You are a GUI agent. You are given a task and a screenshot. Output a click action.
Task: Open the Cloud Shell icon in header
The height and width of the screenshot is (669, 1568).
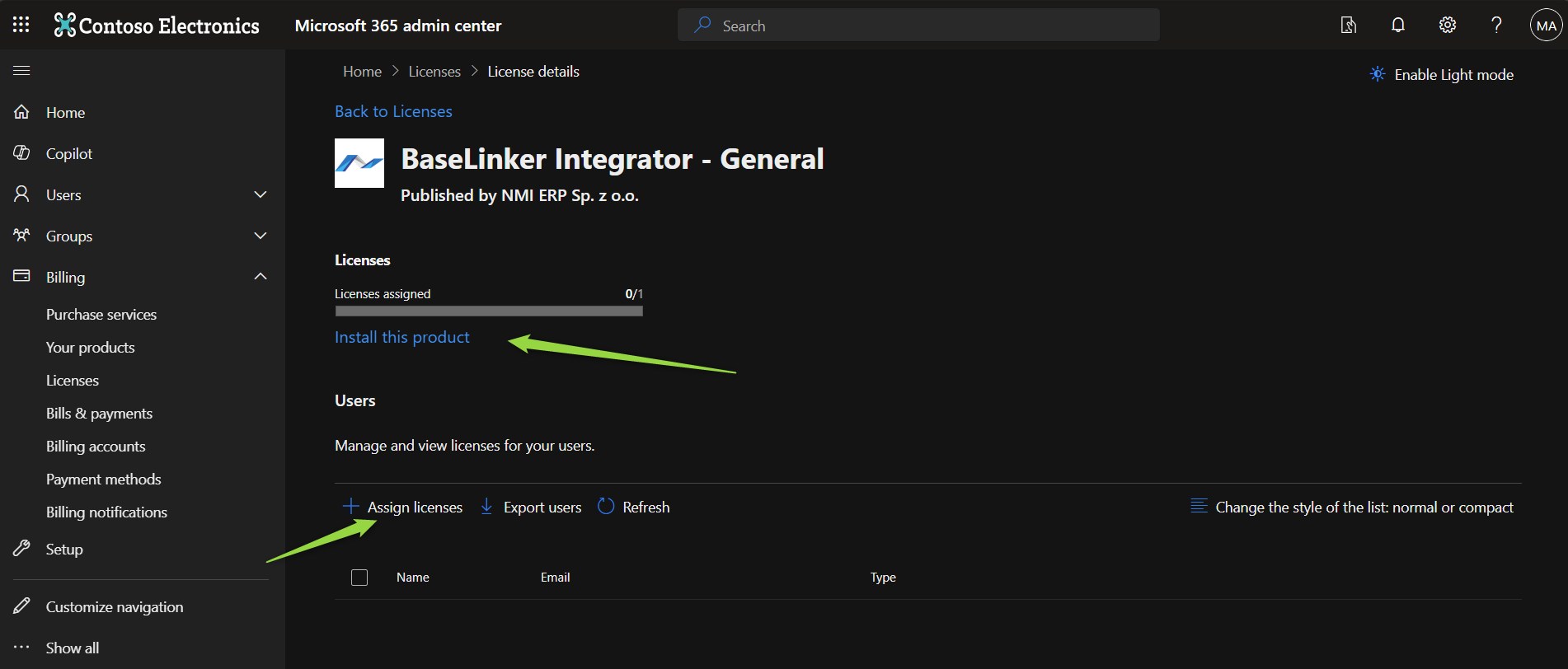pos(1349,25)
